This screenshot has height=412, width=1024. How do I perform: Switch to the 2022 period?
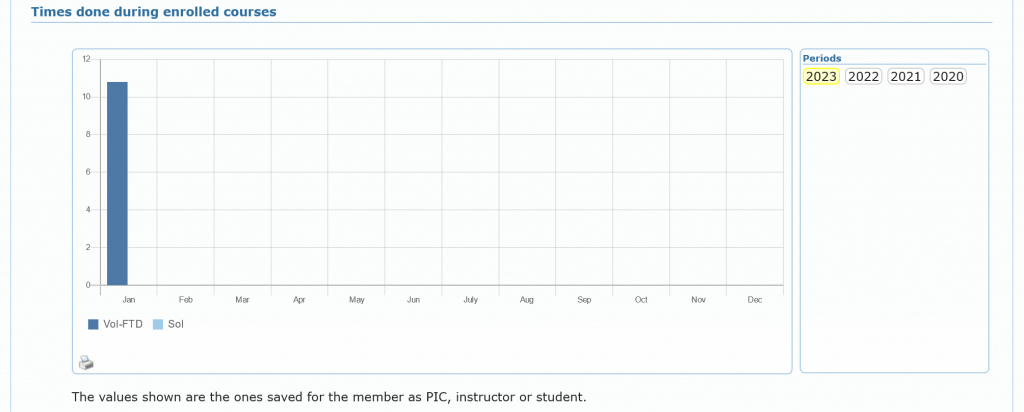863,77
